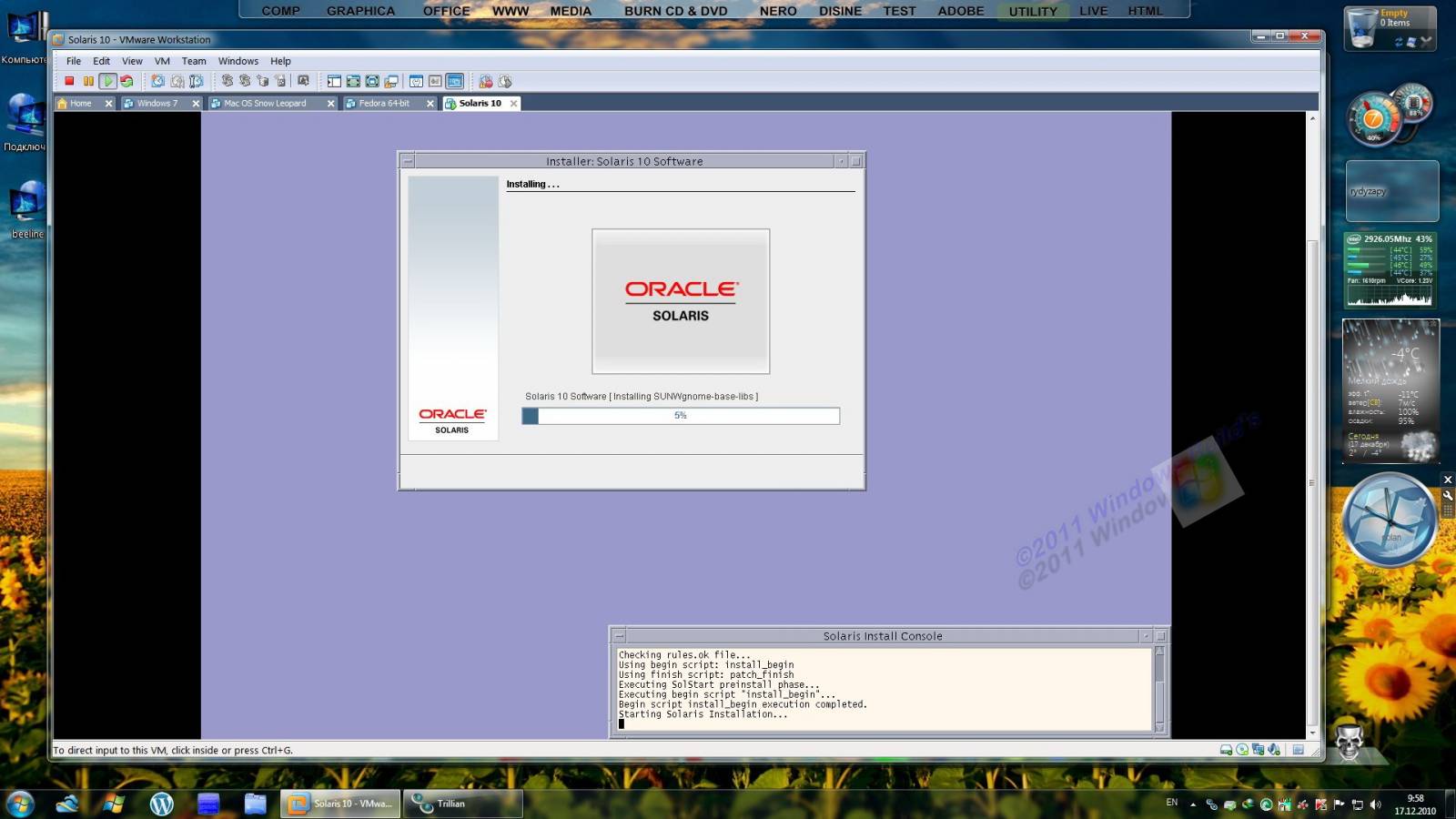Open the VM menu

click(x=162, y=61)
